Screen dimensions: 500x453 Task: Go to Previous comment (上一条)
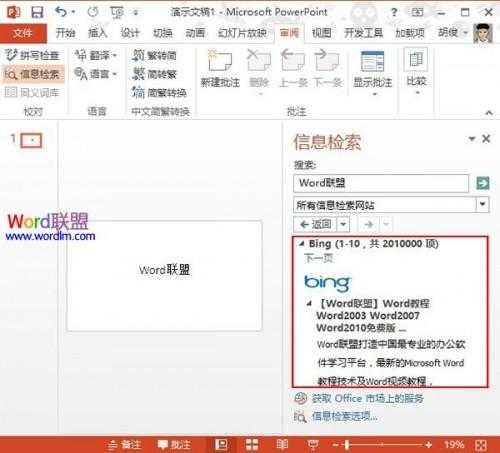tap(293, 68)
